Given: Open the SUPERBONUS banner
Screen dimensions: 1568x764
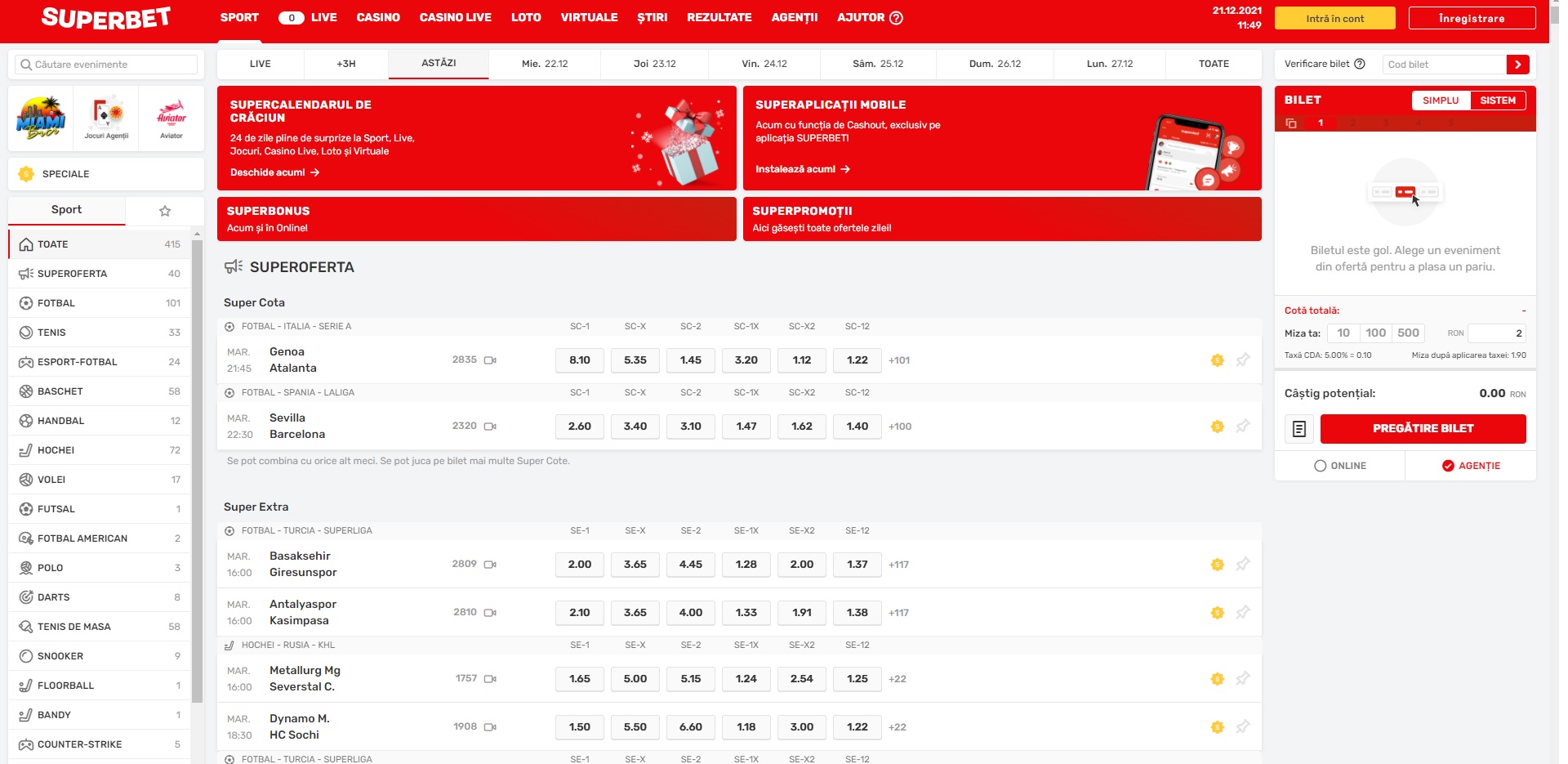Looking at the screenshot, I should point(476,219).
